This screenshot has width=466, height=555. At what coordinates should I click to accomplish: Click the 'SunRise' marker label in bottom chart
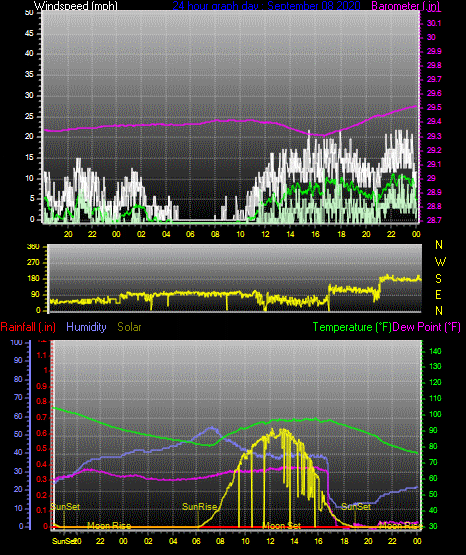tap(200, 507)
